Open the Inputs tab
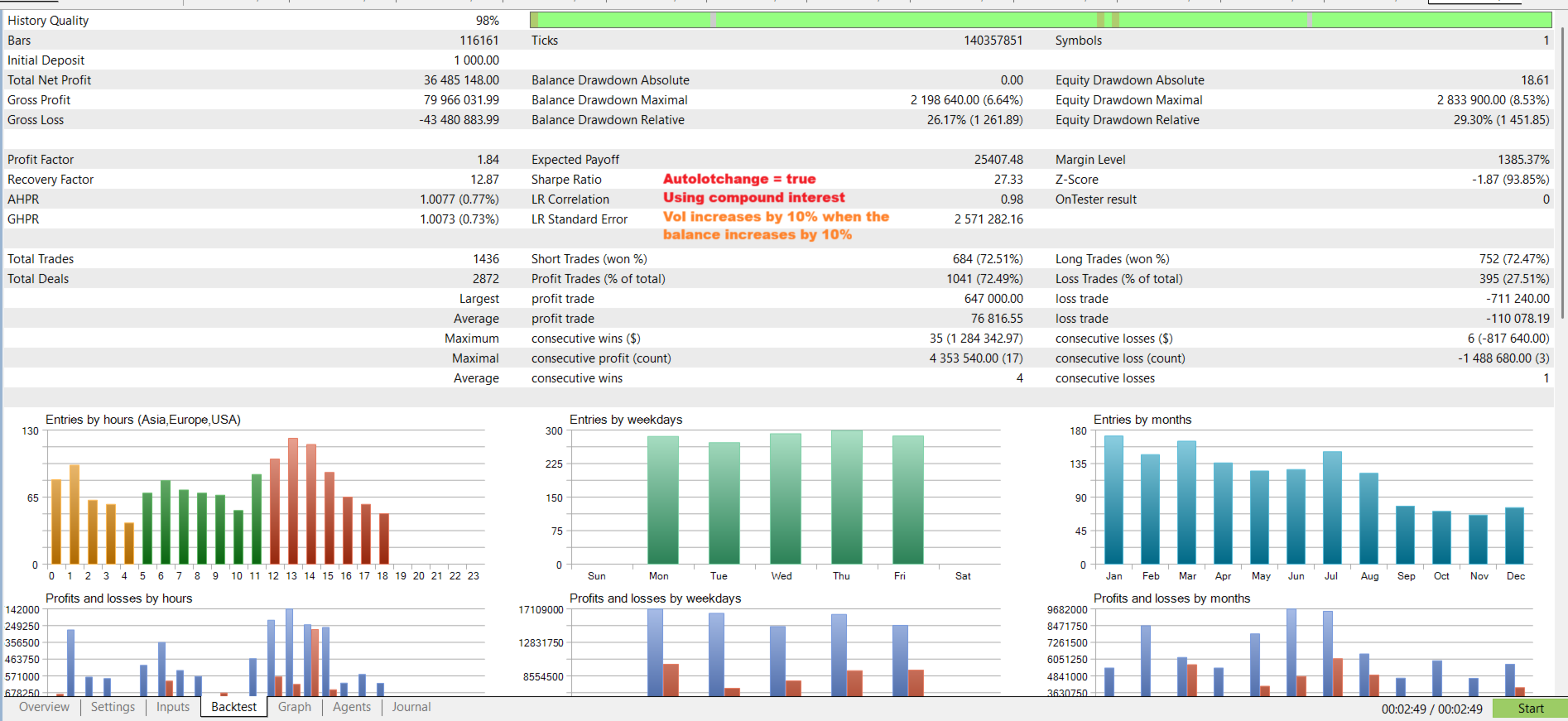 [173, 707]
